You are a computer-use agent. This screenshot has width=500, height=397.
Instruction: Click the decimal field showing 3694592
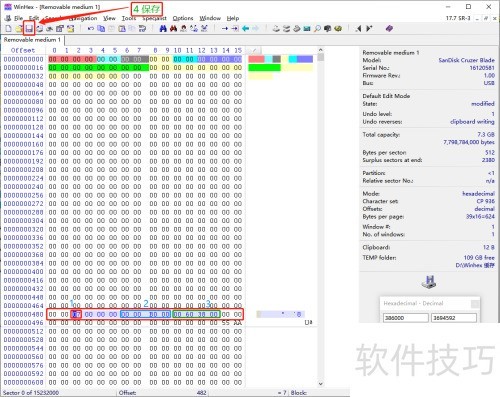[x=454, y=318]
